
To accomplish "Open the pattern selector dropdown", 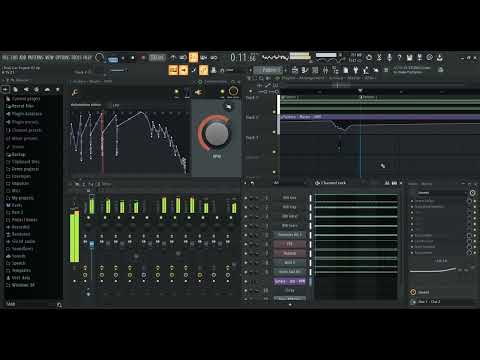I will click(x=269, y=70).
